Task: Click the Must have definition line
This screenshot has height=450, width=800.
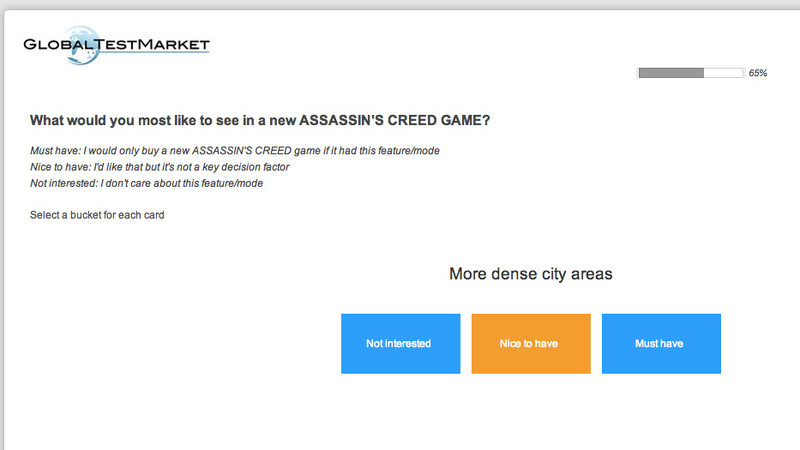Action: click(x=235, y=151)
